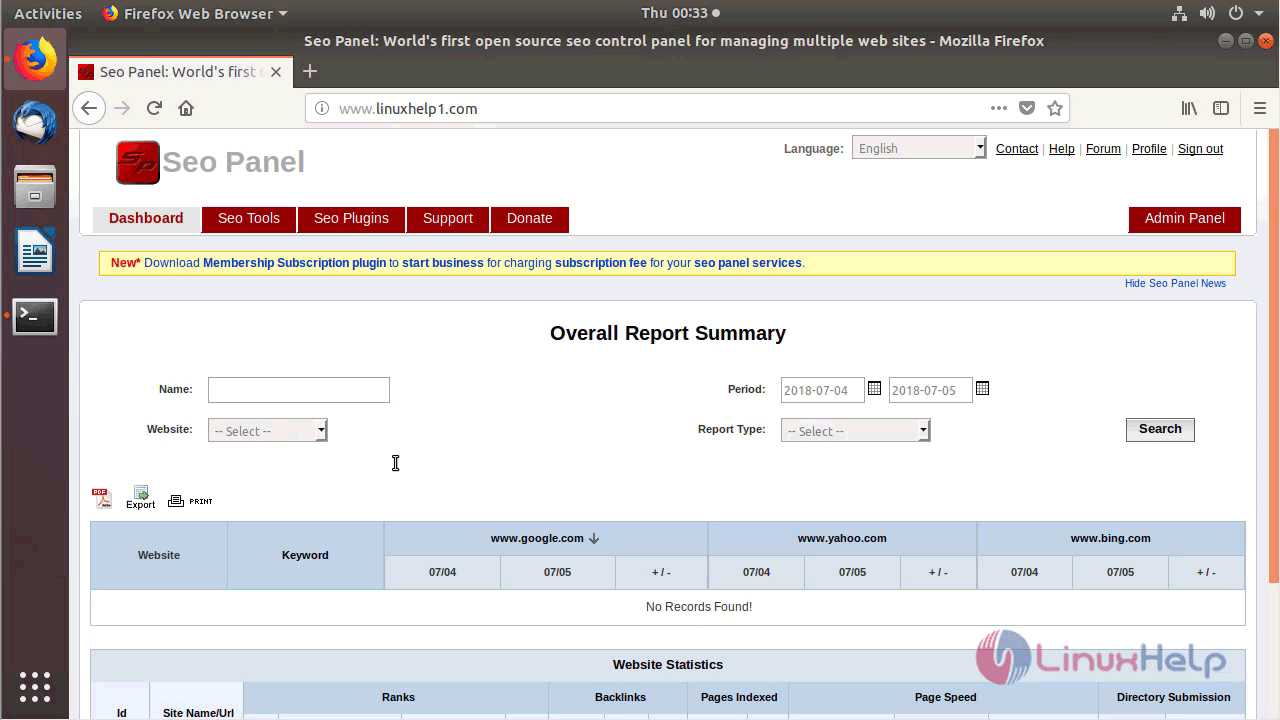
Task: Visit the Forum link
Action: tap(1103, 149)
